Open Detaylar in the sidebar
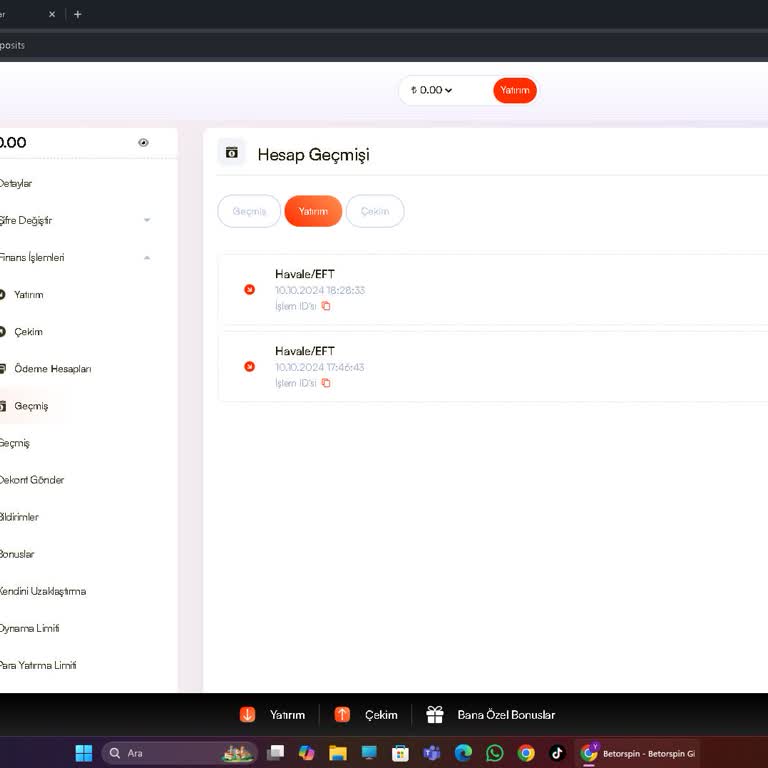768x768 pixels. click(x=15, y=184)
